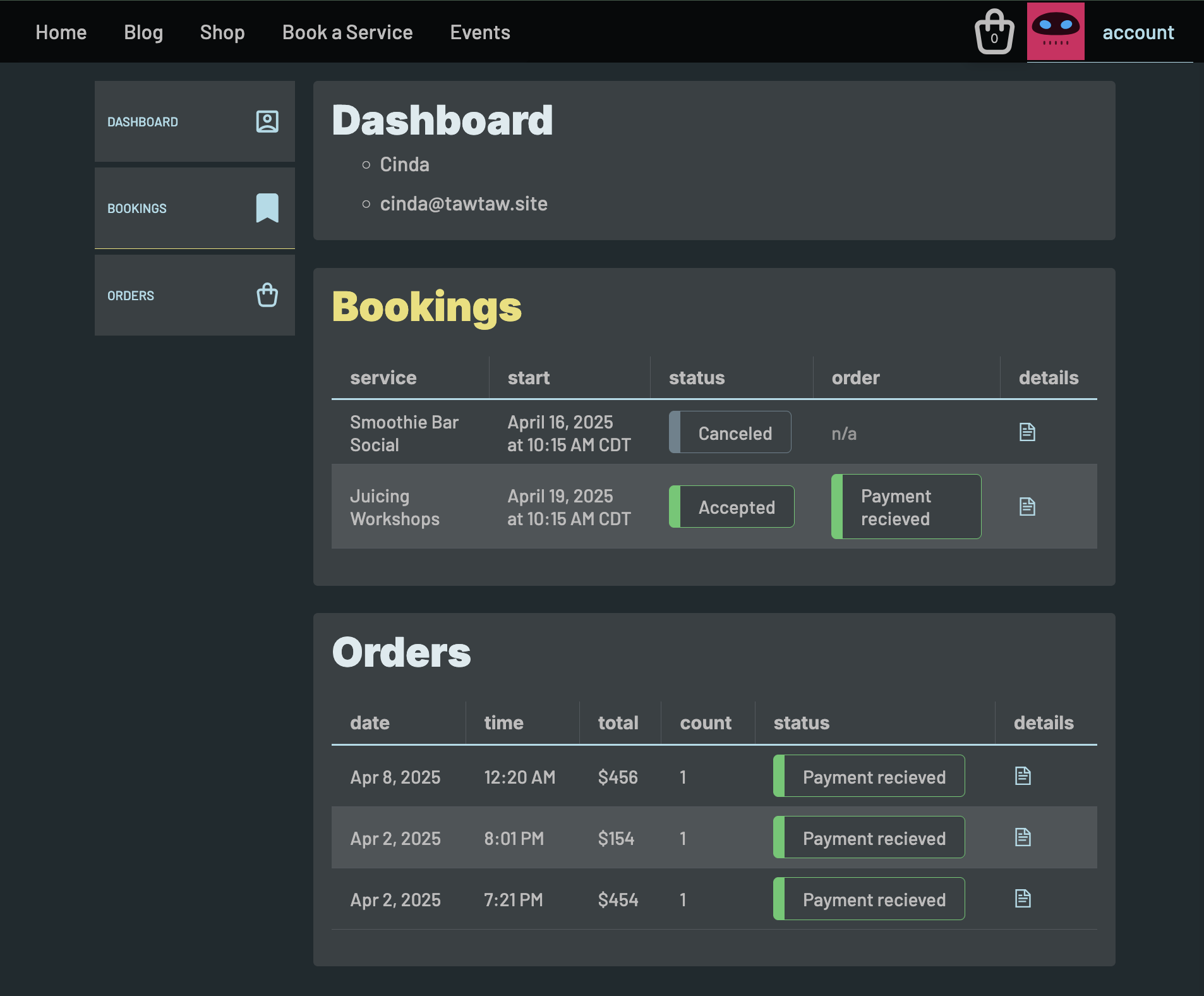
Task: Open the Events page
Action: pyautogui.click(x=480, y=32)
